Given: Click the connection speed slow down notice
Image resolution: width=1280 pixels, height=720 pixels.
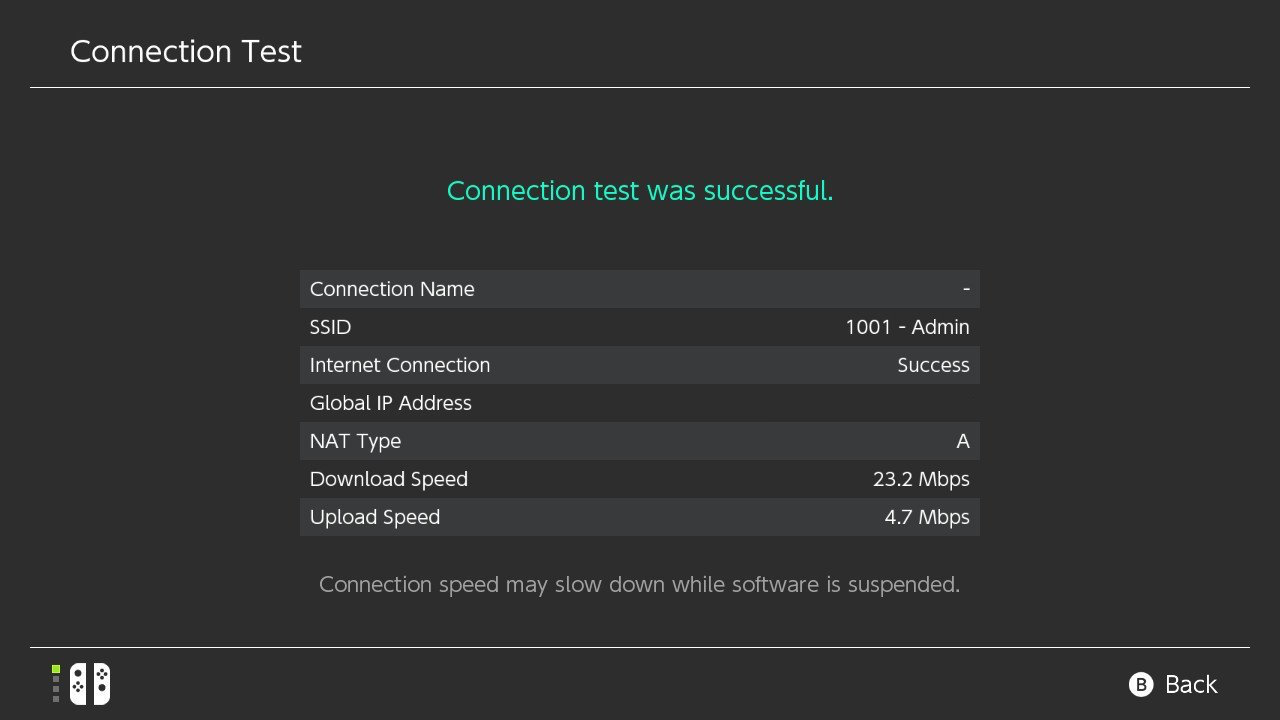Looking at the screenshot, I should (640, 584).
